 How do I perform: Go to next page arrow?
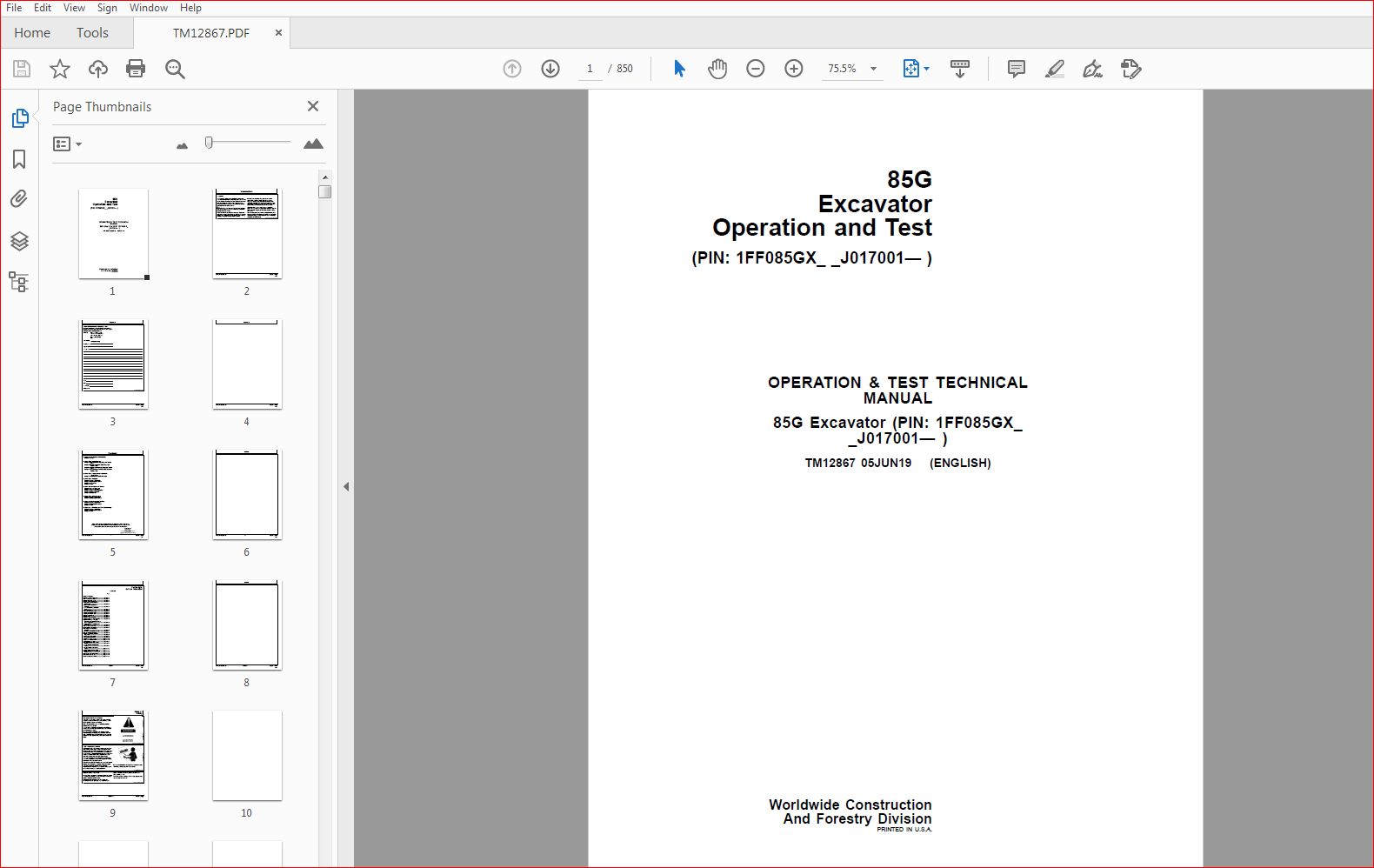[x=550, y=69]
